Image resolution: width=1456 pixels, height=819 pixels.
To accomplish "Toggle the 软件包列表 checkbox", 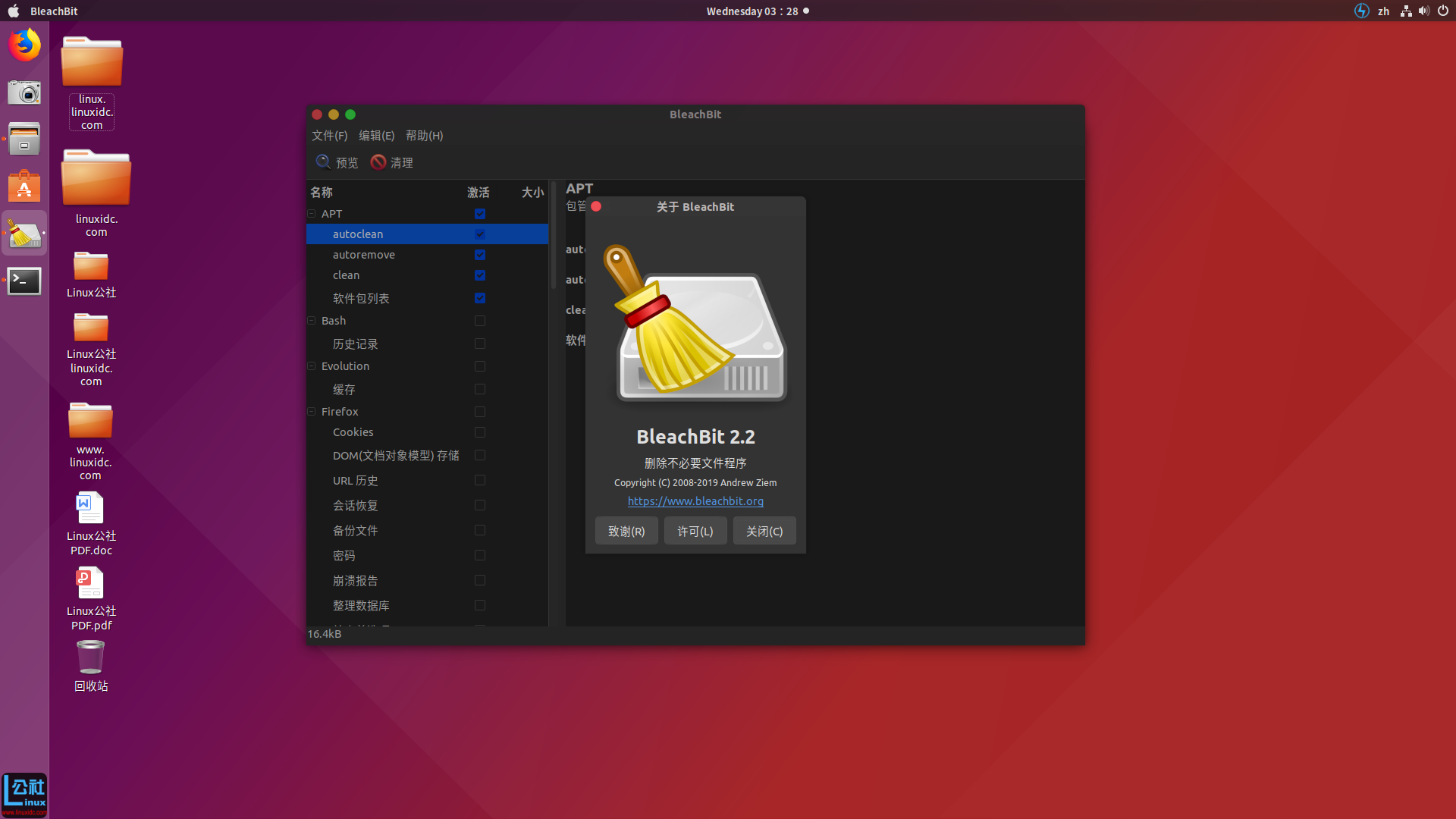I will [x=480, y=298].
